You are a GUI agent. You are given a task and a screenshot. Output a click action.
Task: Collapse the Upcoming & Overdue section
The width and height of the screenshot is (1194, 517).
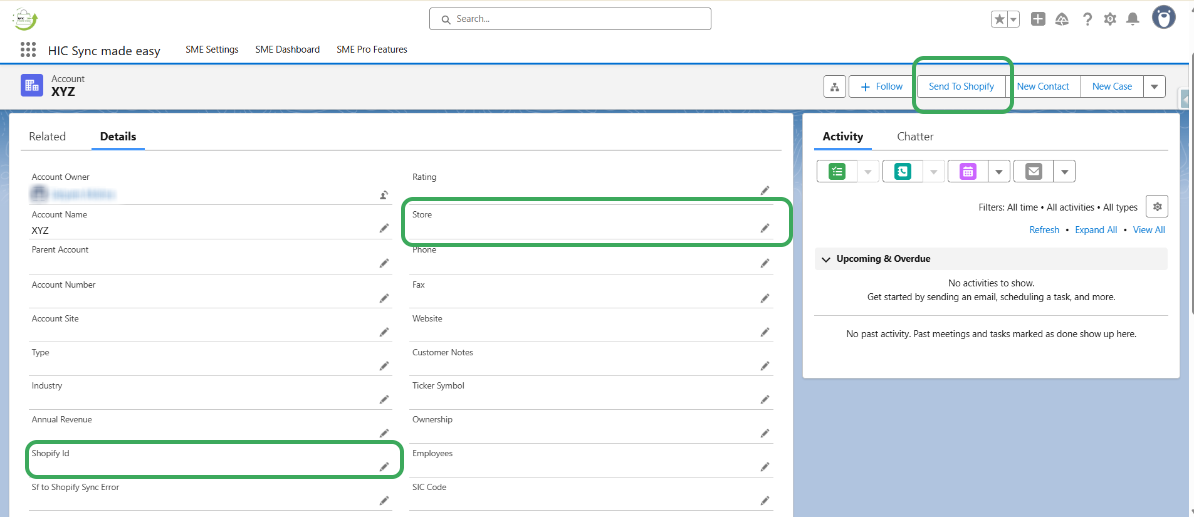(826, 259)
